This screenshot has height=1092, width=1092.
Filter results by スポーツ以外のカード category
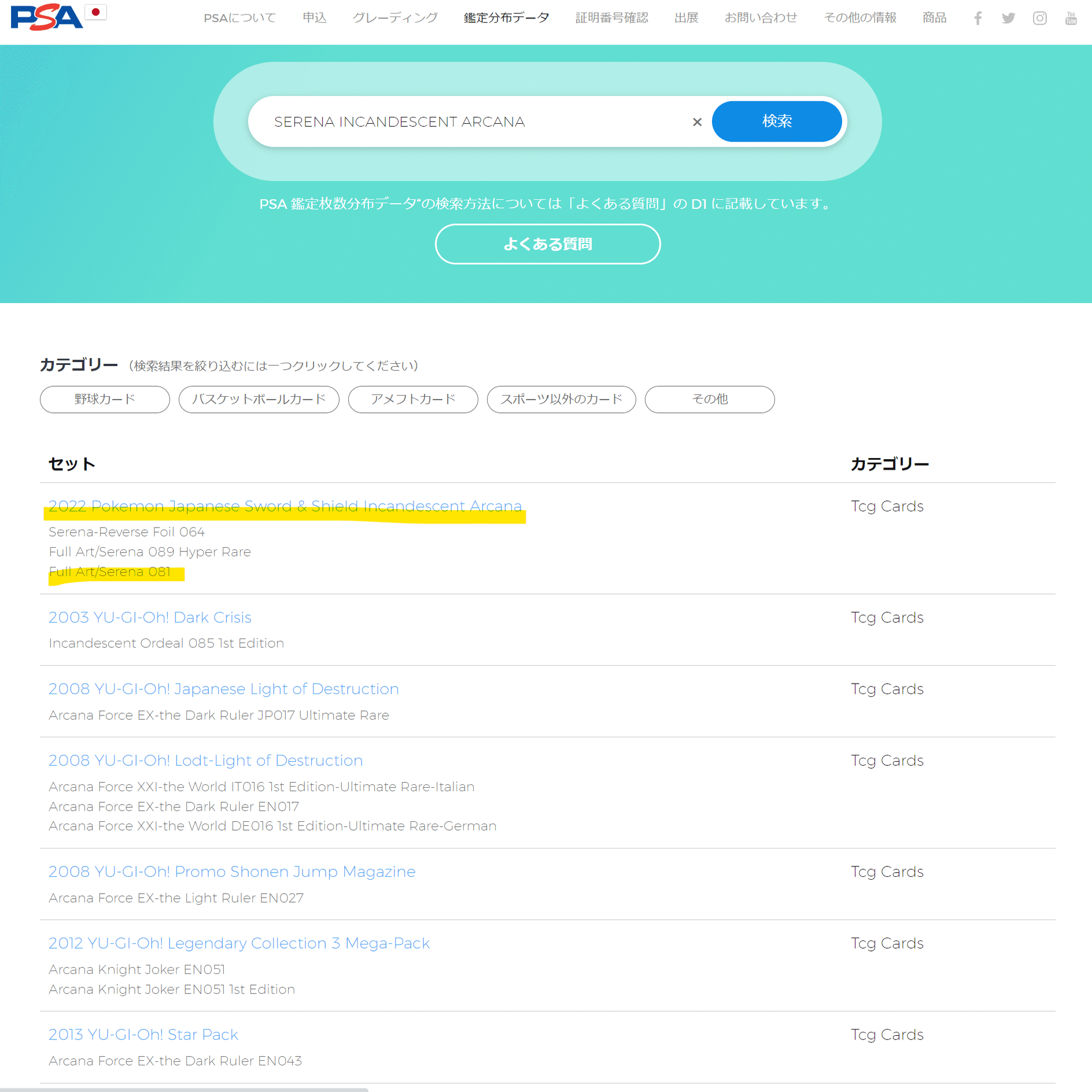pyautogui.click(x=560, y=399)
